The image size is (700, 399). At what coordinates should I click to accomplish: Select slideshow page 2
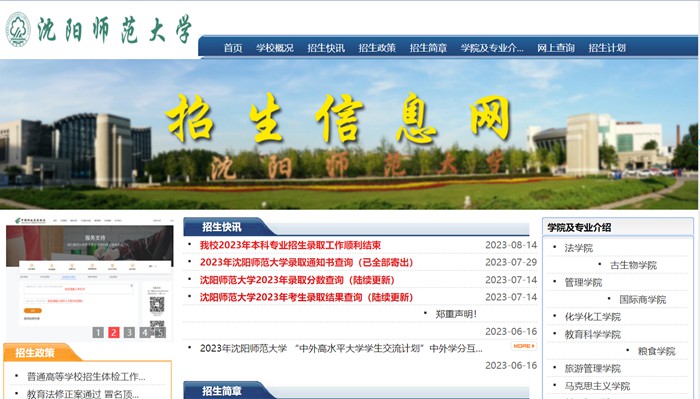tap(114, 332)
